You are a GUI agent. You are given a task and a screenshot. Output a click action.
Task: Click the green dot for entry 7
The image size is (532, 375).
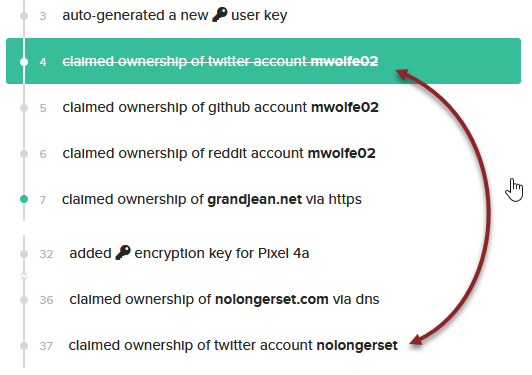24,199
